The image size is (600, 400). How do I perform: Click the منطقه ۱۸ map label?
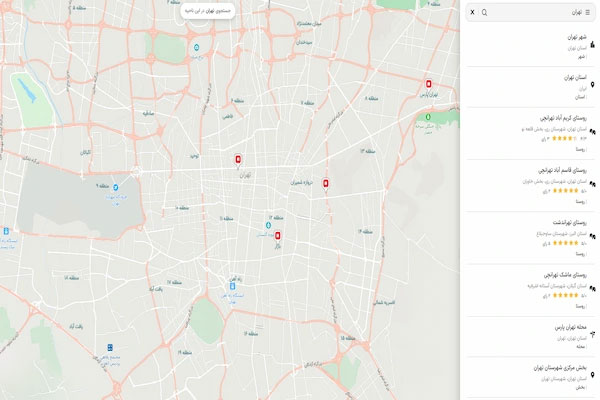(72, 278)
